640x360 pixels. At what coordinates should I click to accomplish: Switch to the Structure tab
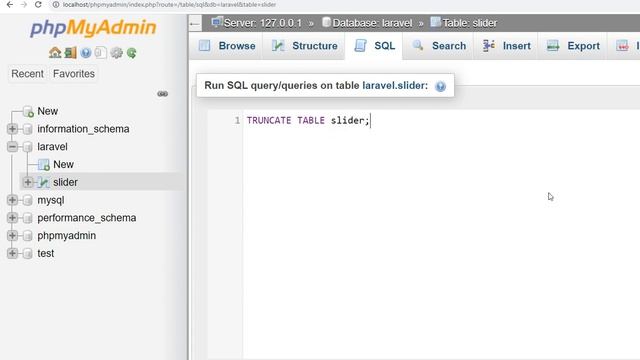tap(304, 46)
